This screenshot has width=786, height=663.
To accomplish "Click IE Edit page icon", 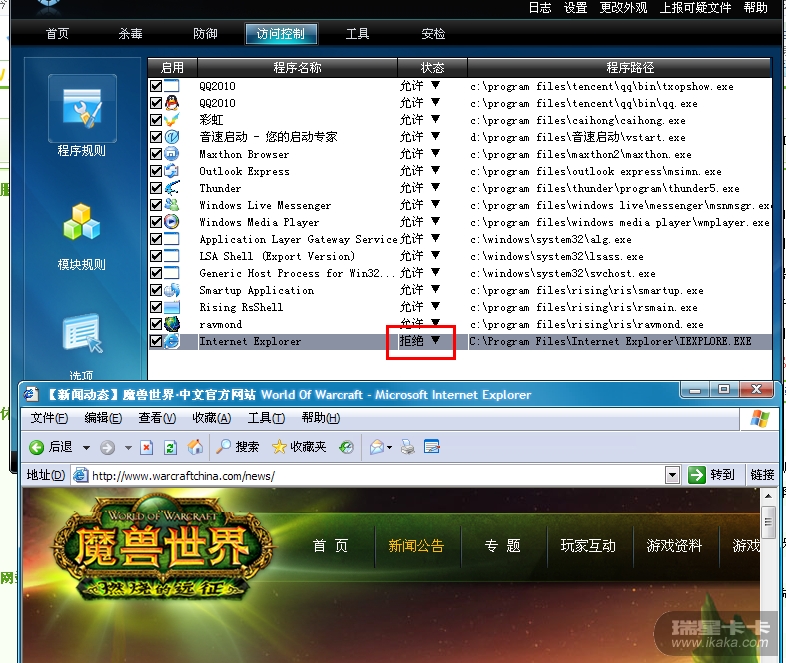I will [432, 447].
